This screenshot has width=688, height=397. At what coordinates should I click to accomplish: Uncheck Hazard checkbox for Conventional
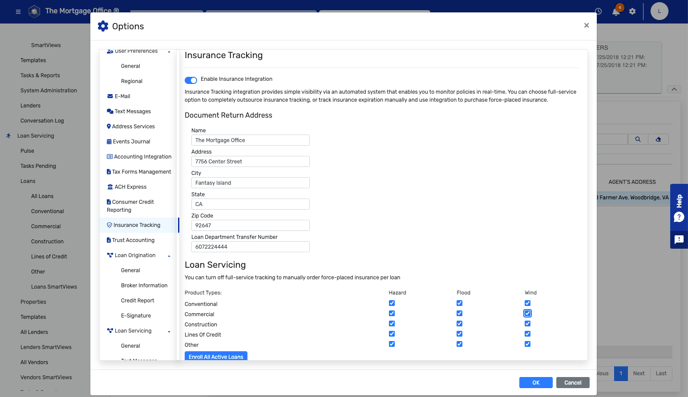coord(392,303)
